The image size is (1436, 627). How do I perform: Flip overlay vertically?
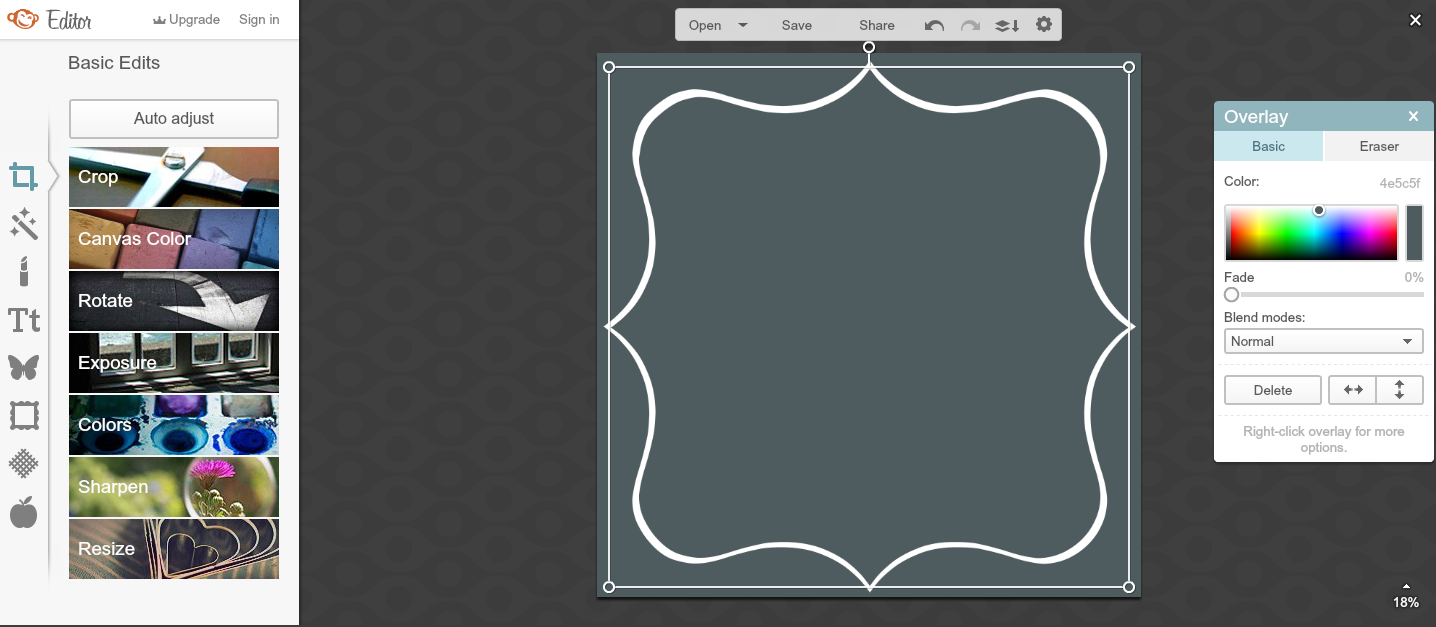pos(1400,390)
